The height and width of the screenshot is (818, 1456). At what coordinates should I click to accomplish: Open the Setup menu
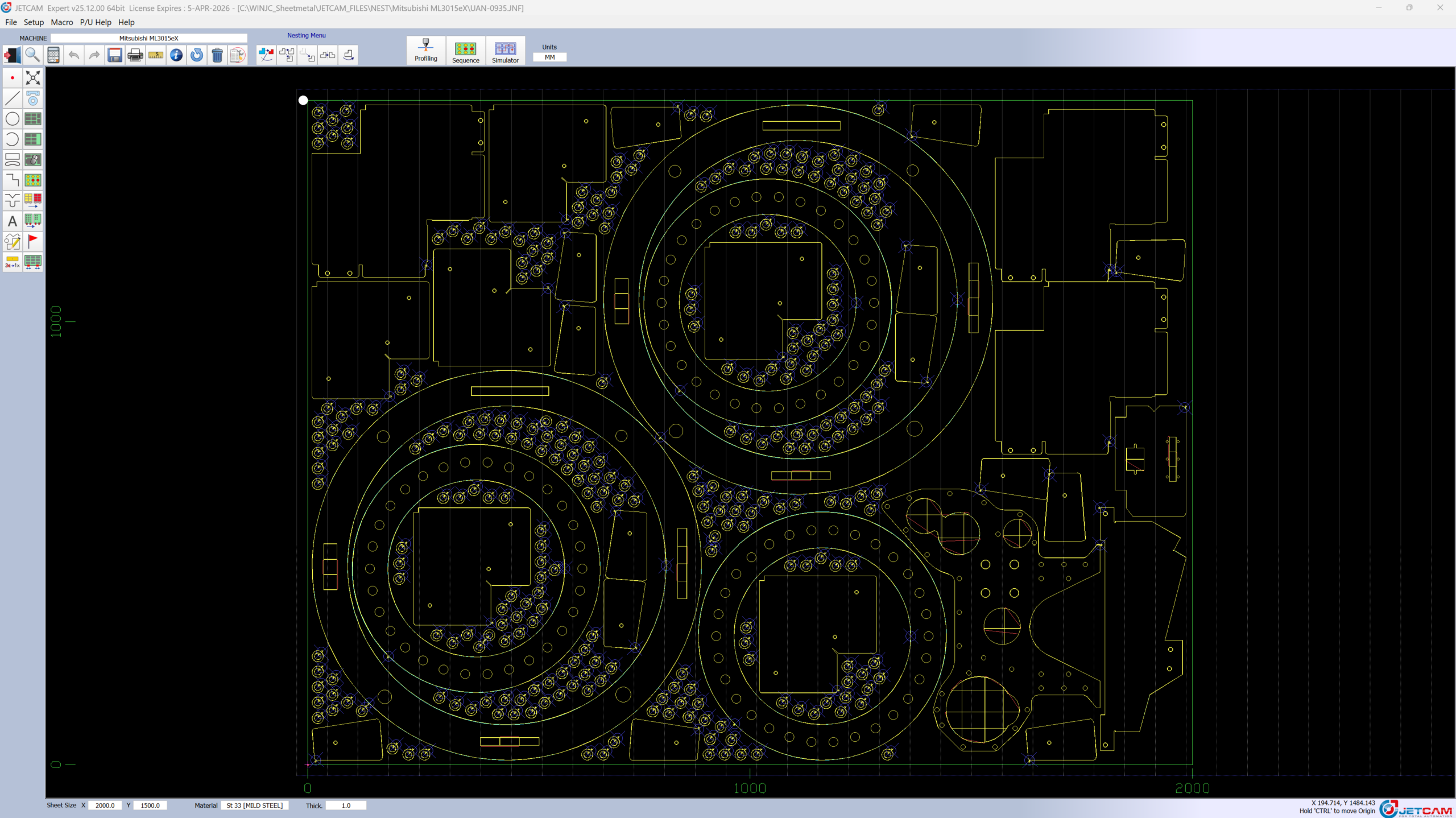pyautogui.click(x=34, y=22)
